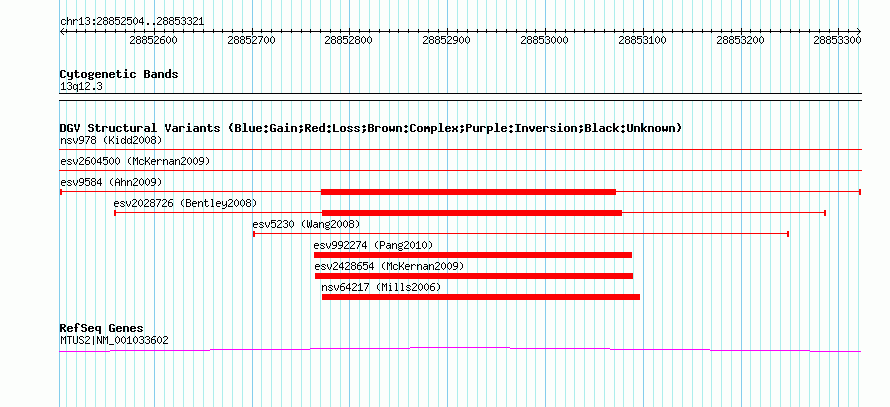Image resolution: width=890 pixels, height=407 pixels.
Task: Select ruler position 28853200
Action: [x=740, y=40]
